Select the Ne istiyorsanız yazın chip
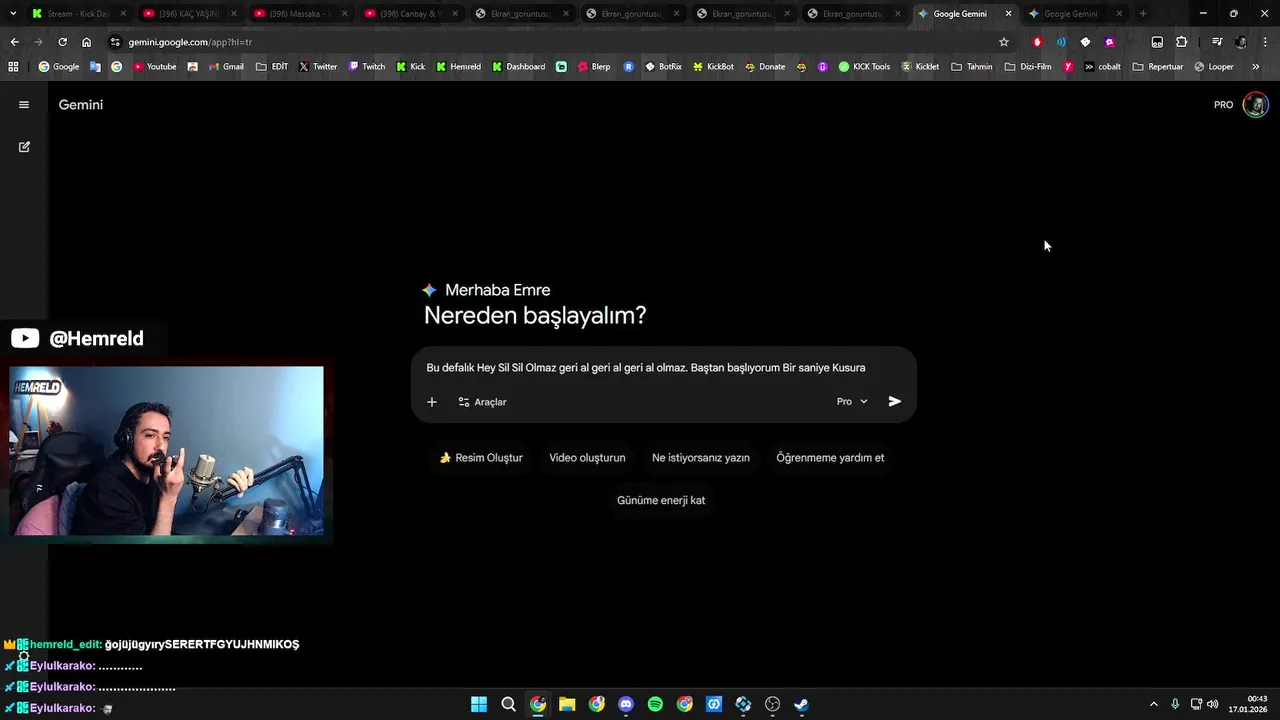The width and height of the screenshot is (1280, 720). [701, 458]
